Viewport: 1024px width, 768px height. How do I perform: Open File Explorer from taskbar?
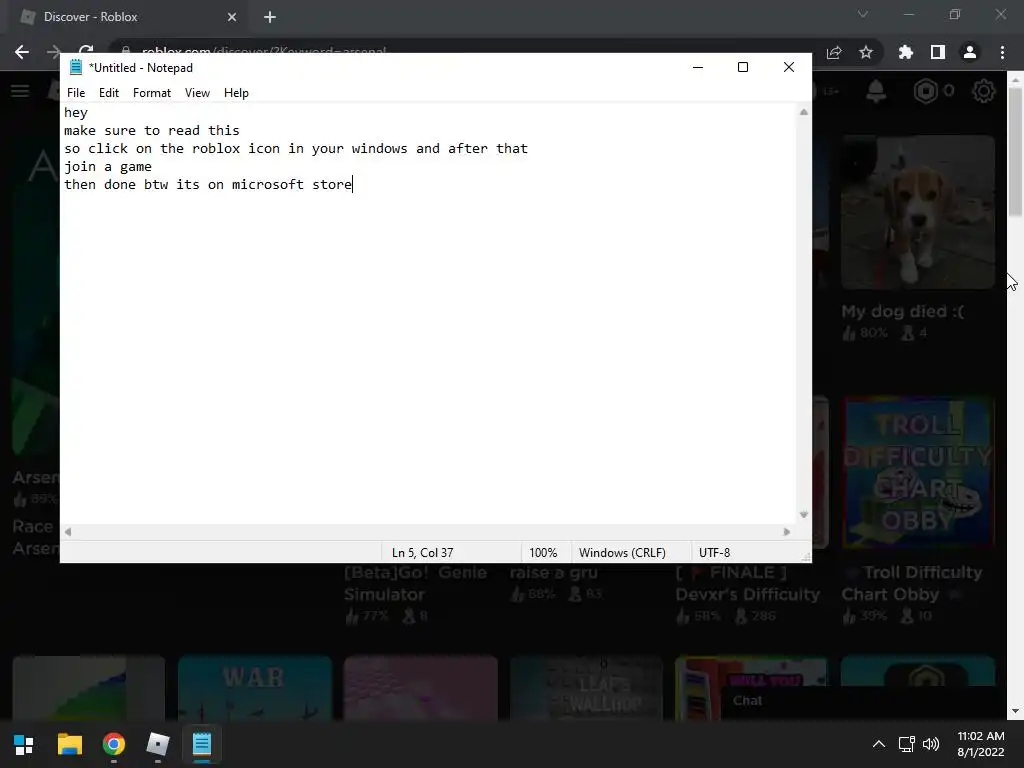[x=70, y=744]
